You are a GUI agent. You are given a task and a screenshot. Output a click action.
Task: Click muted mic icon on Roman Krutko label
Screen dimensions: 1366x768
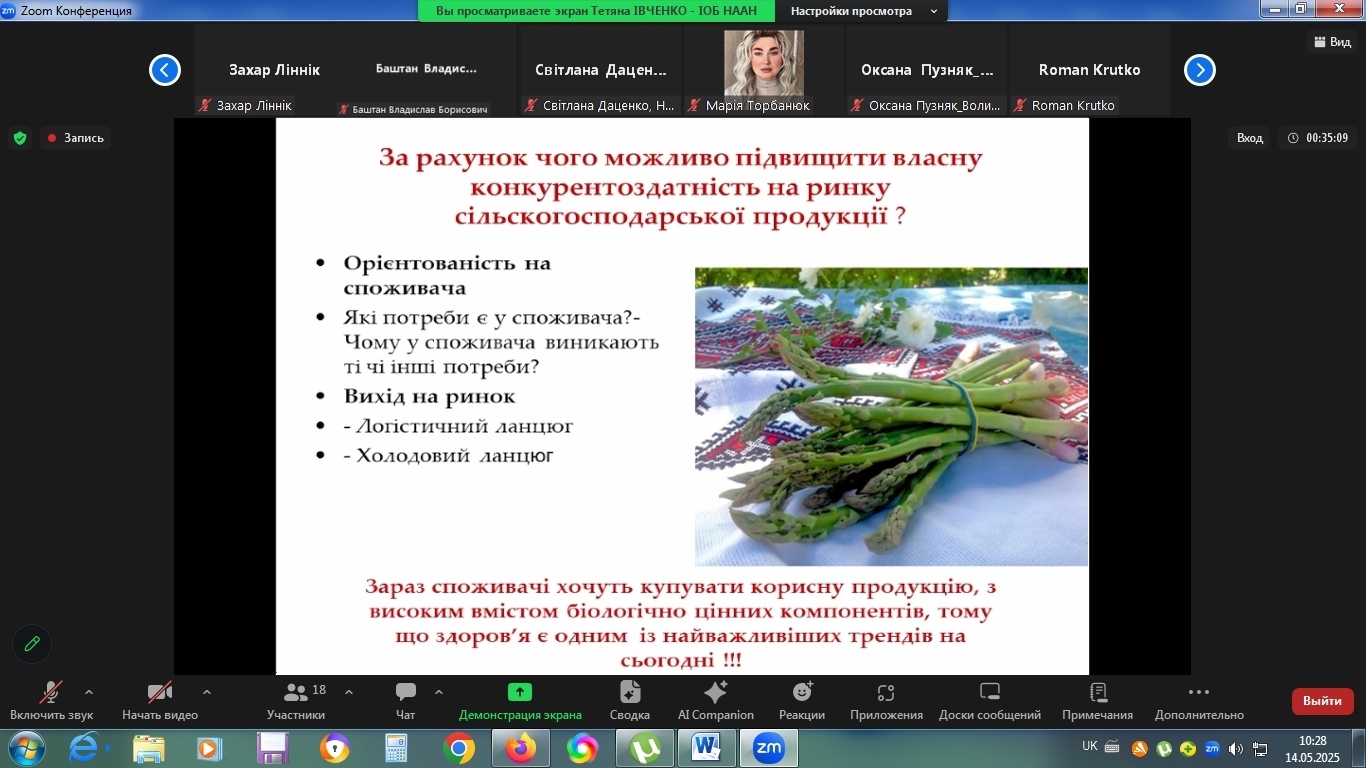[1020, 105]
